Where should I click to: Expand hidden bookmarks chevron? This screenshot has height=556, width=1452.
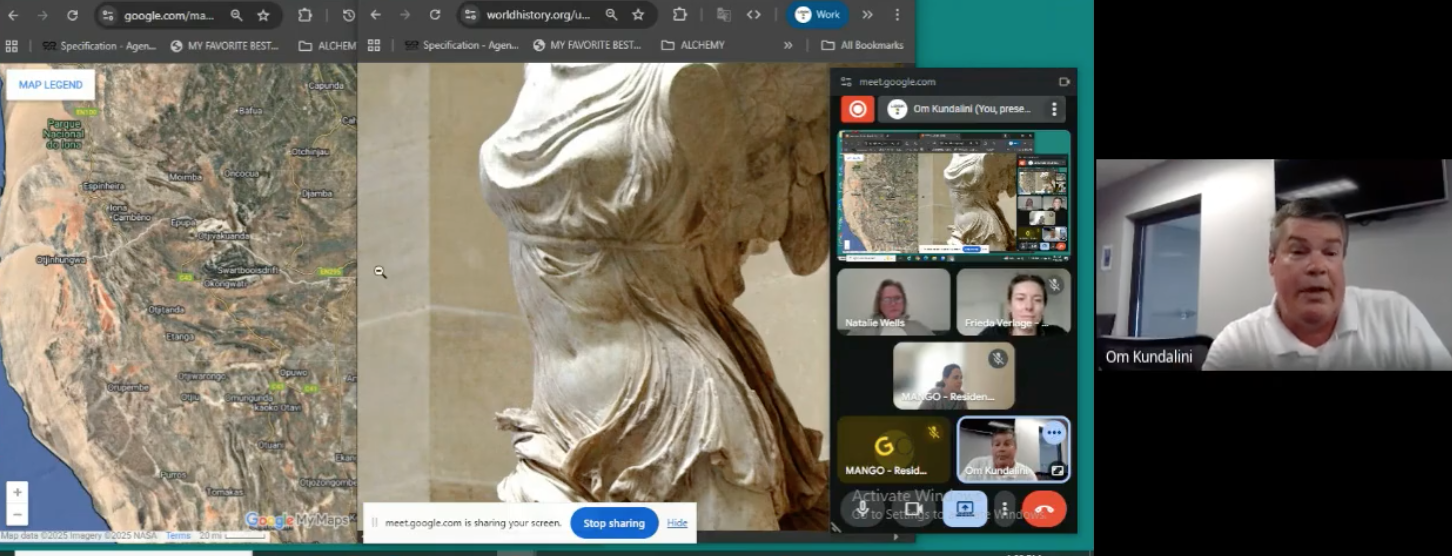point(788,45)
